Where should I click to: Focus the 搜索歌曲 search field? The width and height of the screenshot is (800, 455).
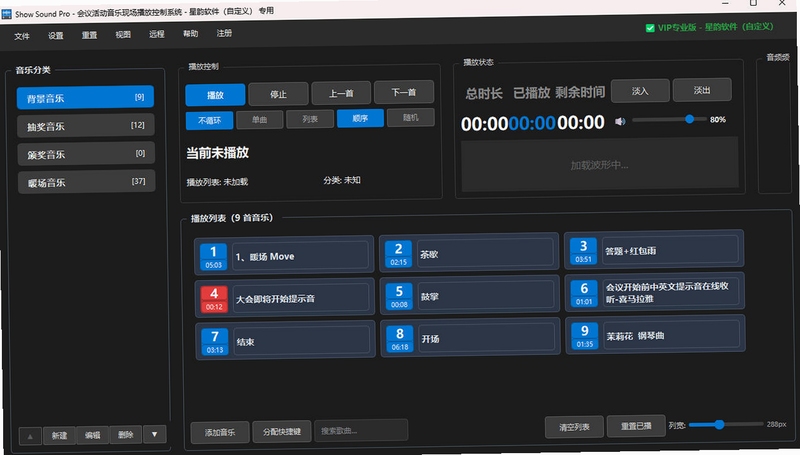pos(361,430)
